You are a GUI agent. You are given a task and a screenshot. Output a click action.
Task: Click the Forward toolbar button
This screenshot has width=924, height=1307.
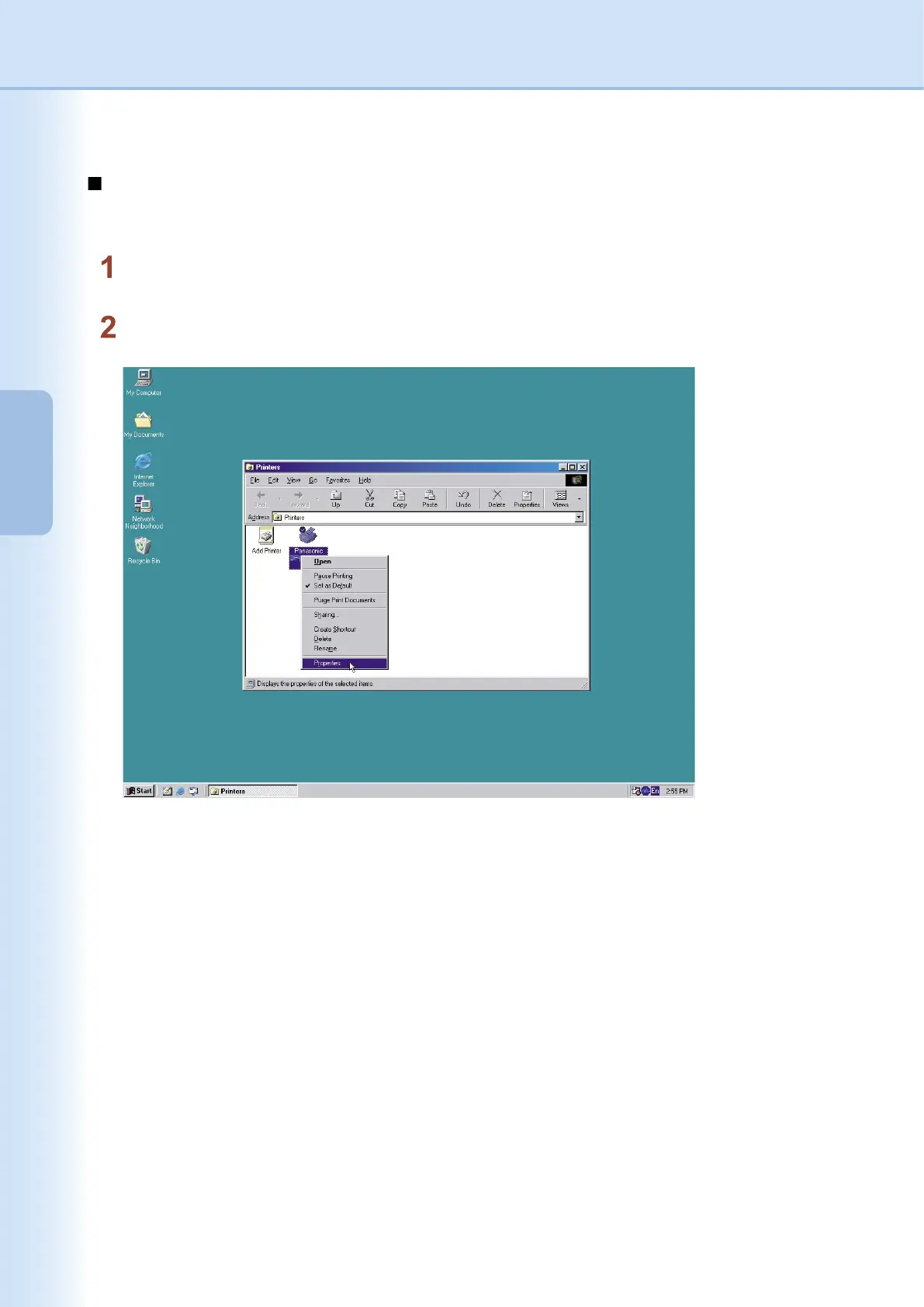(299, 498)
